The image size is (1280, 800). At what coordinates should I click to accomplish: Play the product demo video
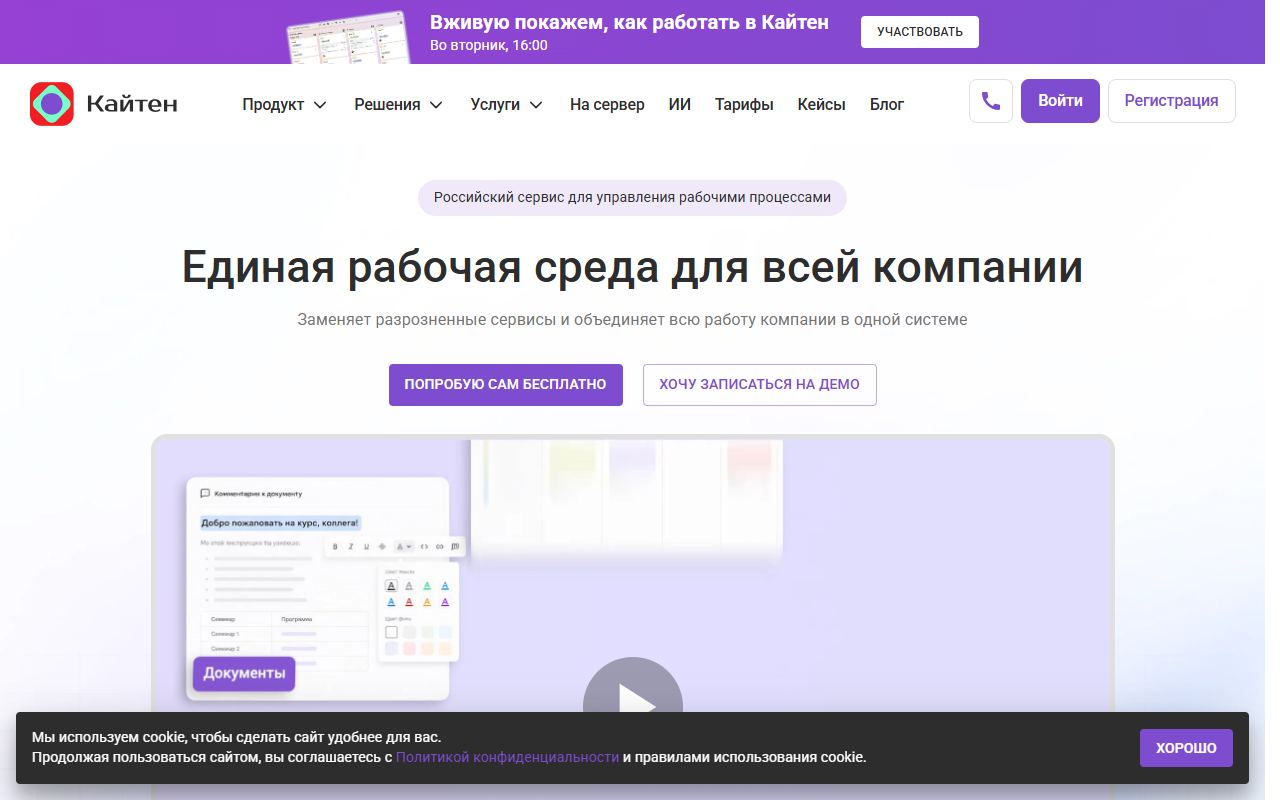[x=632, y=705]
